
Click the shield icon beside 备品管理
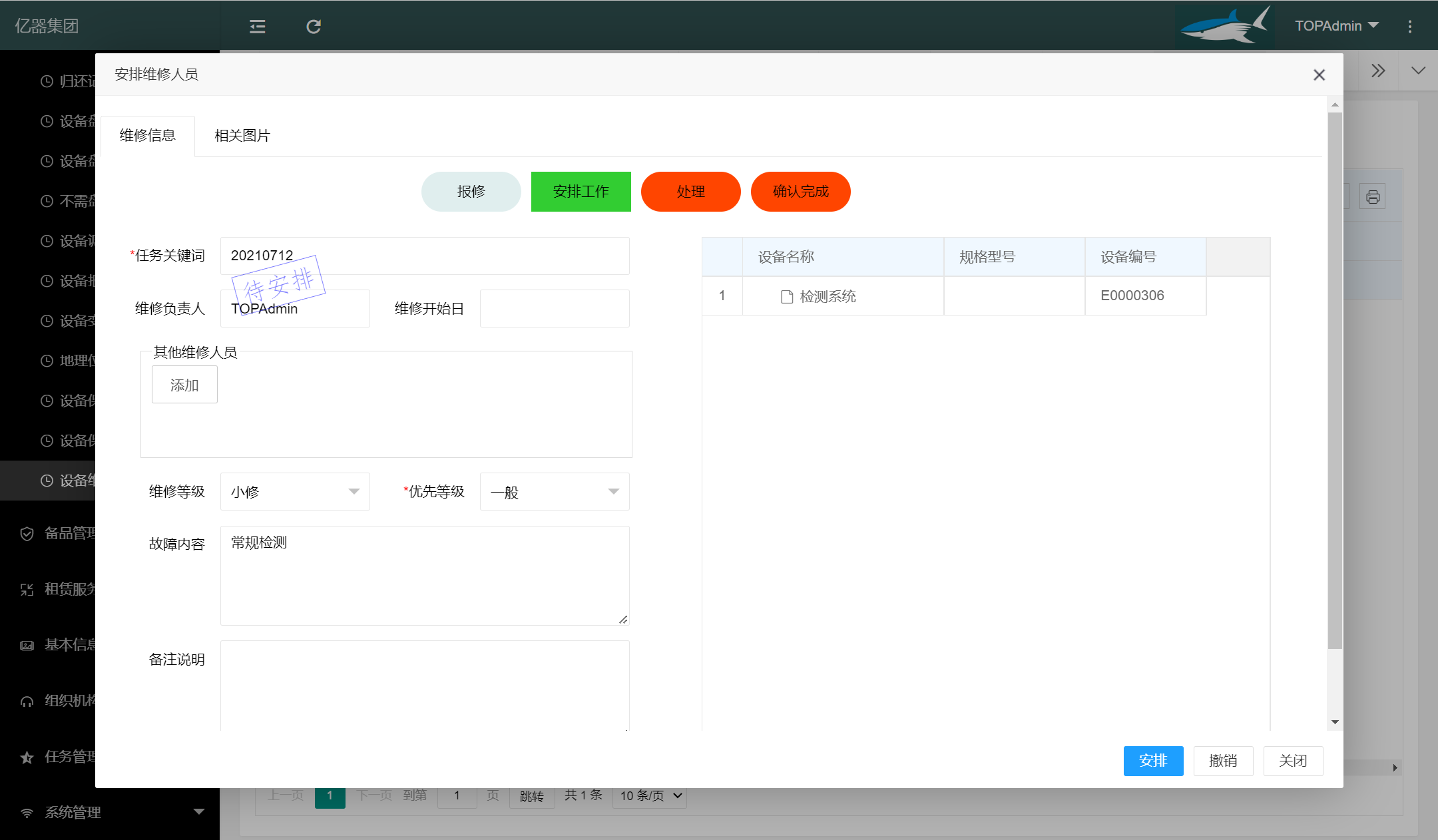coord(27,533)
